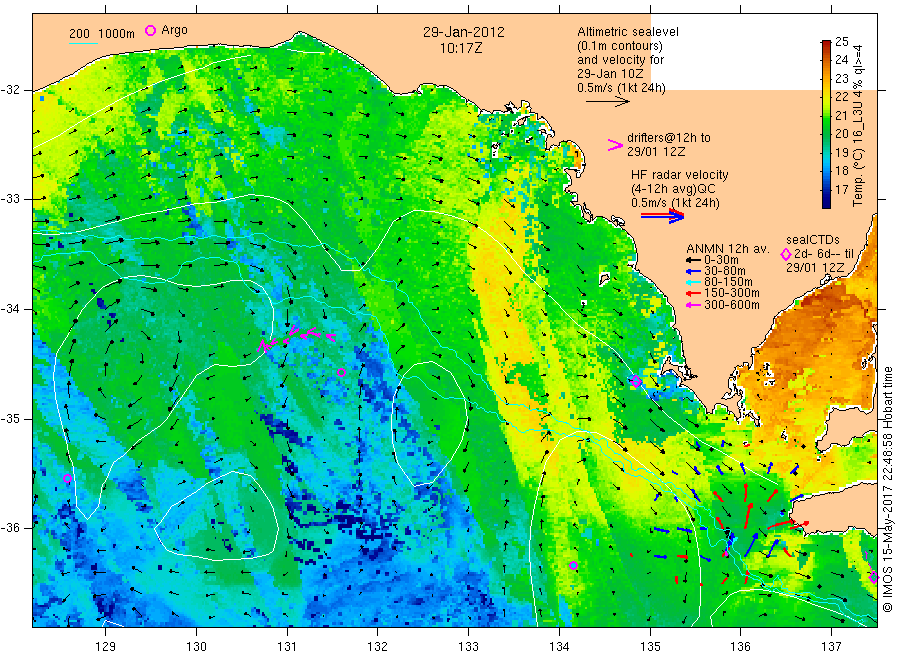900x660 pixels.
Task: Click the -36 latitude axis label
Action: click(11, 528)
